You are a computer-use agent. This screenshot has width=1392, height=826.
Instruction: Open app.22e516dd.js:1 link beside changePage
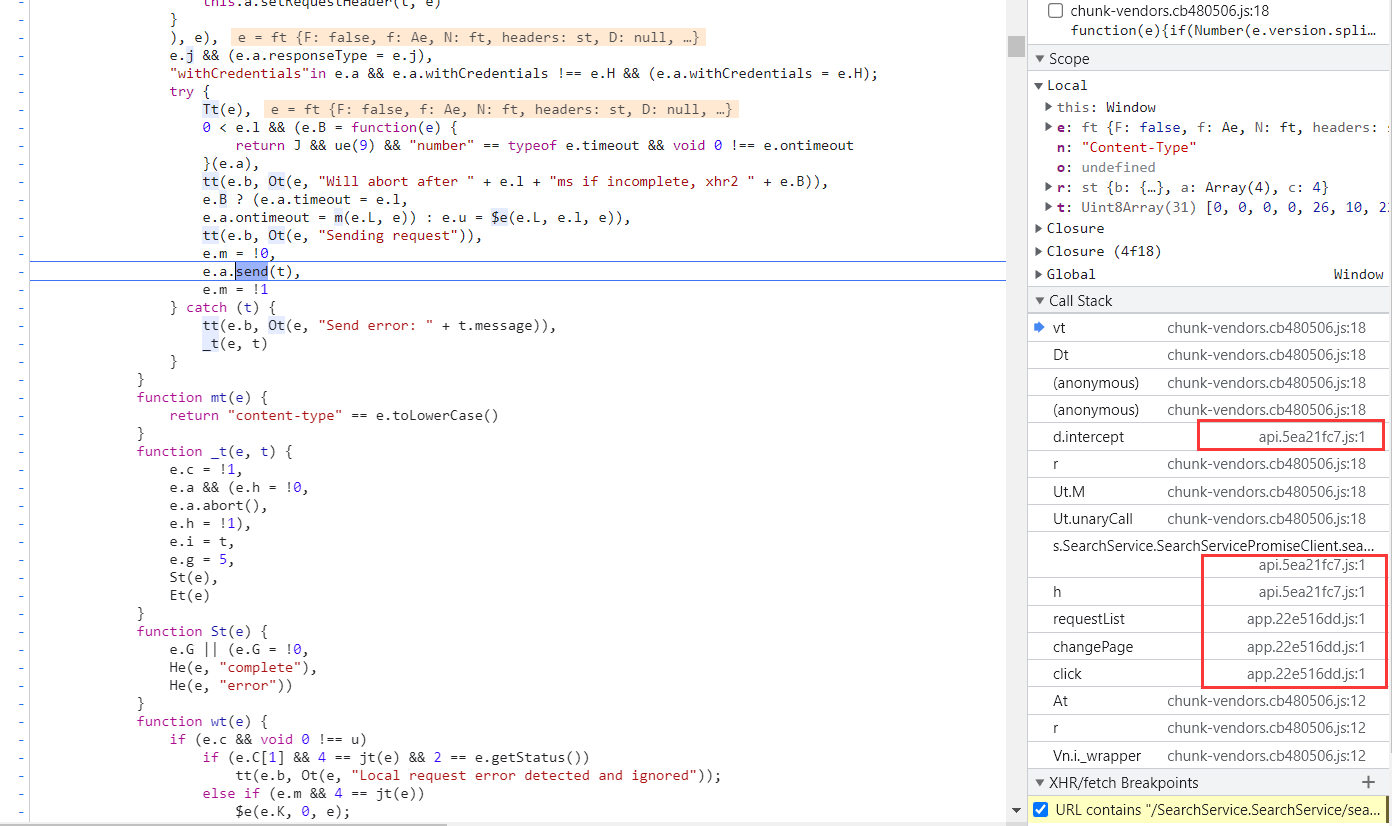click(x=1306, y=647)
